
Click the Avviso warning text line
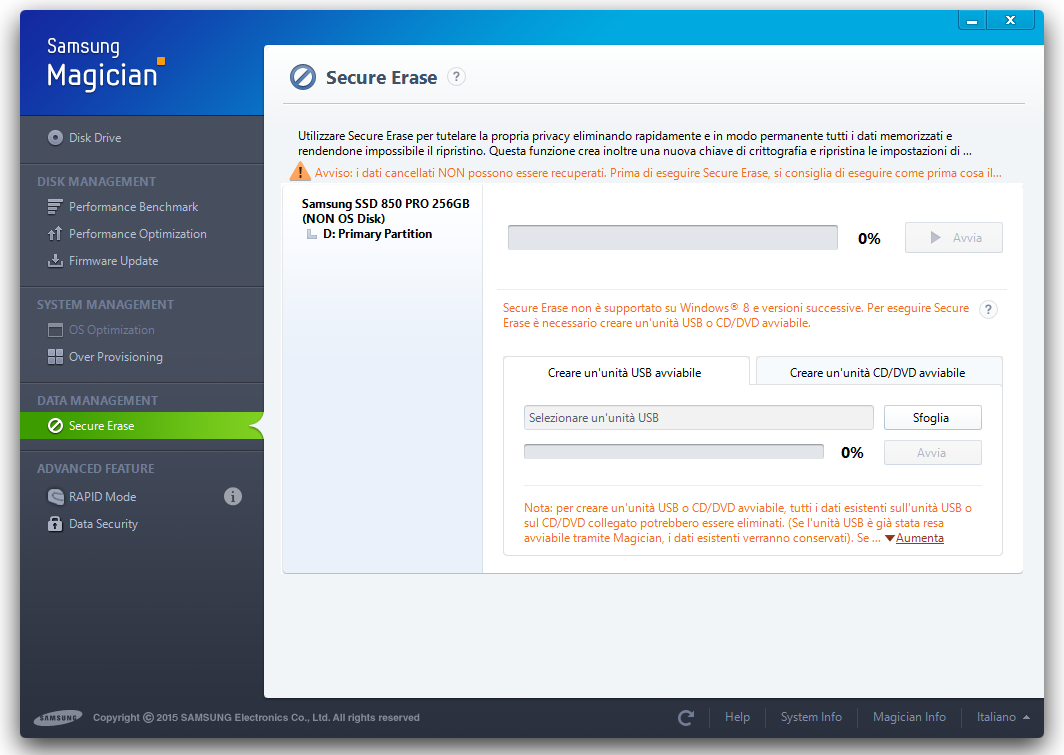coord(658,173)
